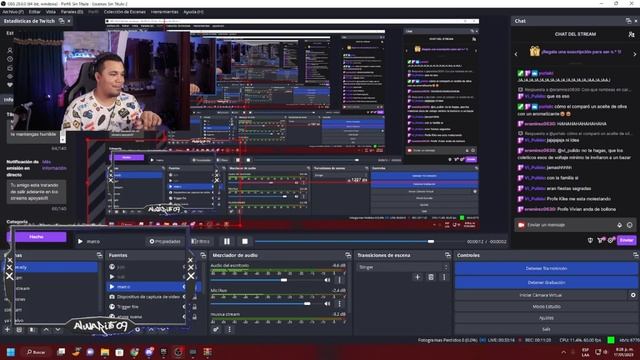Toggle visibility of Dispositivo de captura source
Image resolution: width=640 pixels, height=360 pixels.
[184, 297]
